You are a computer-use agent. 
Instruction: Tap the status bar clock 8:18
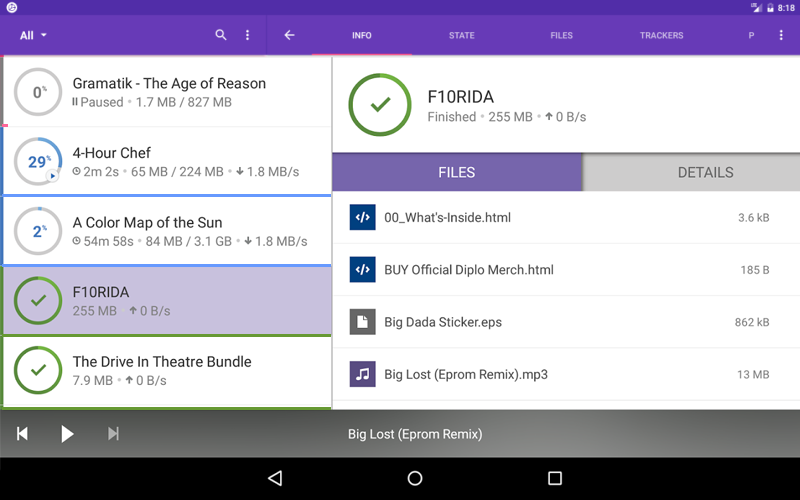point(786,8)
